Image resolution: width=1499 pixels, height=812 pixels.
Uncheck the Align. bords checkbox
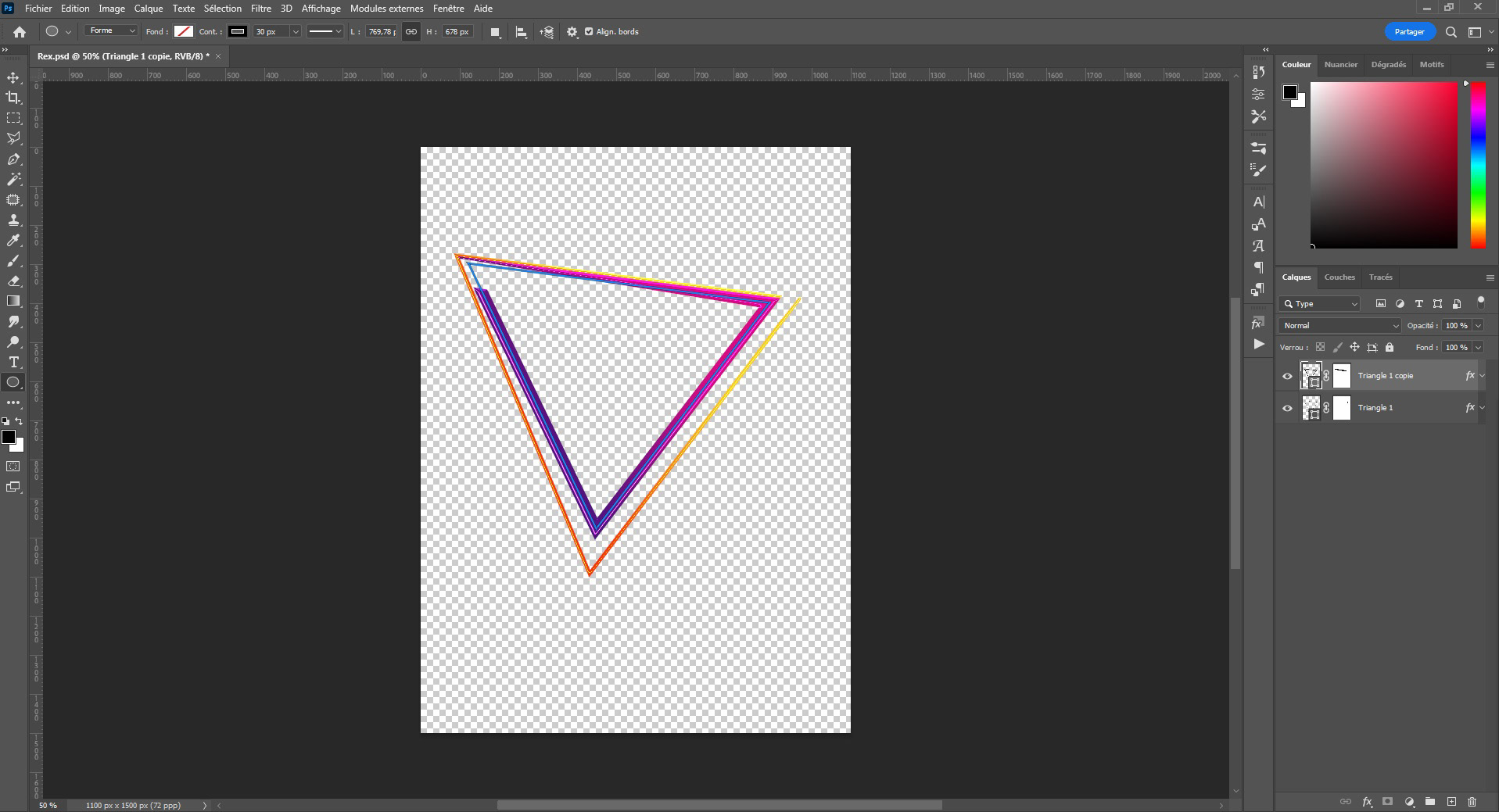pos(589,32)
